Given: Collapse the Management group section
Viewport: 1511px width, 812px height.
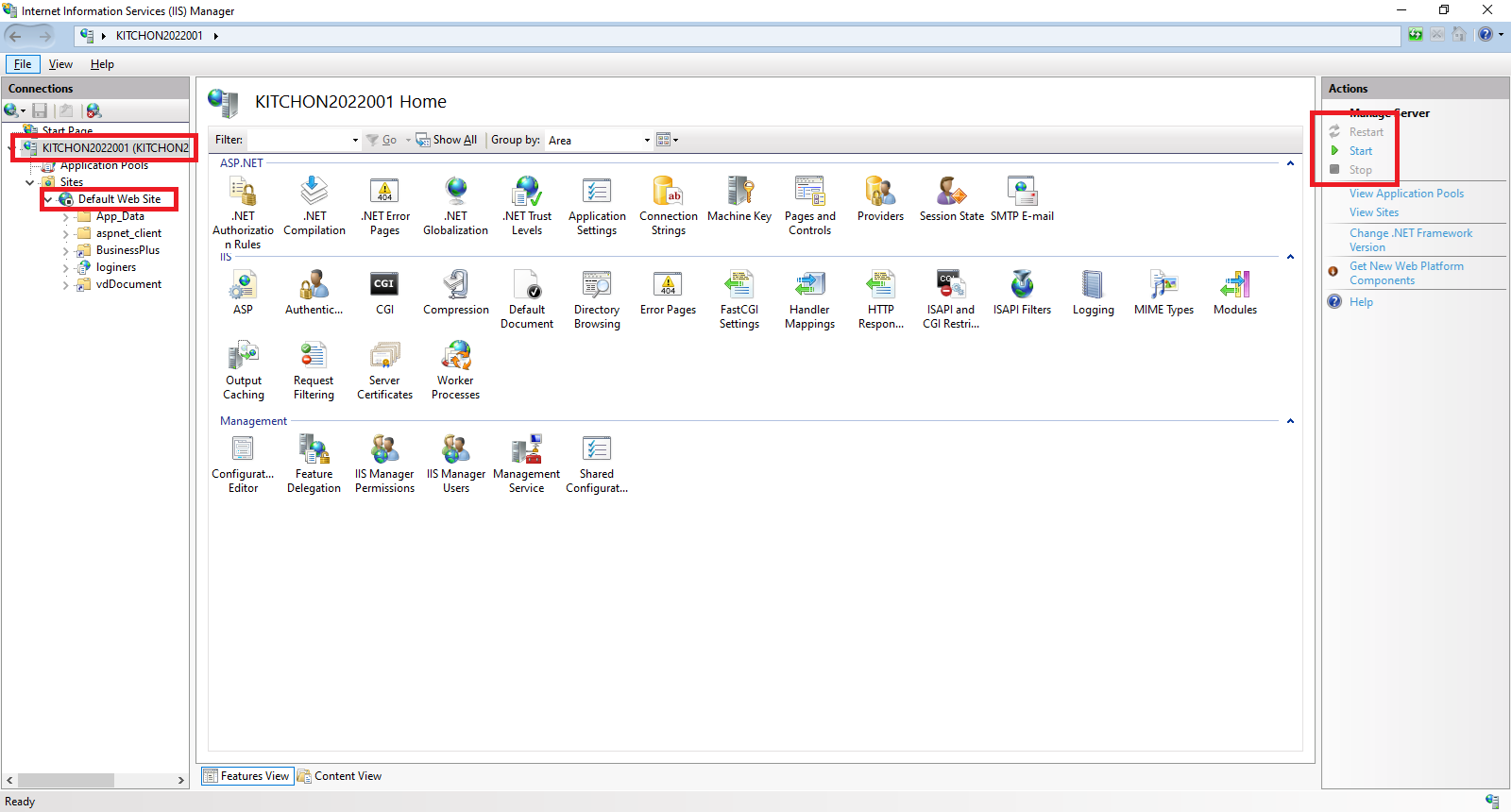Looking at the screenshot, I should [x=1290, y=421].
